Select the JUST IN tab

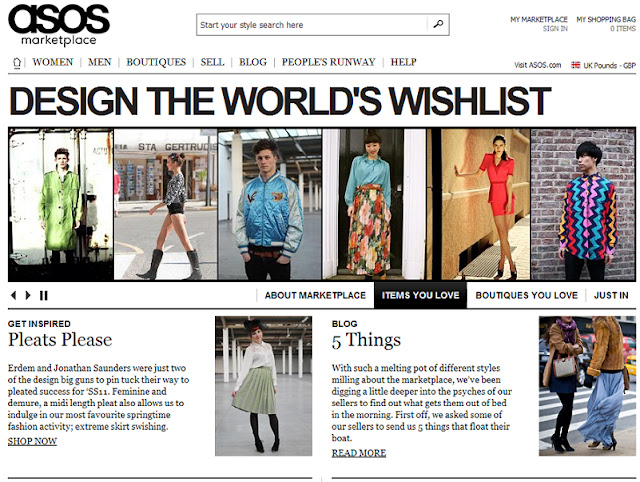[x=611, y=295]
